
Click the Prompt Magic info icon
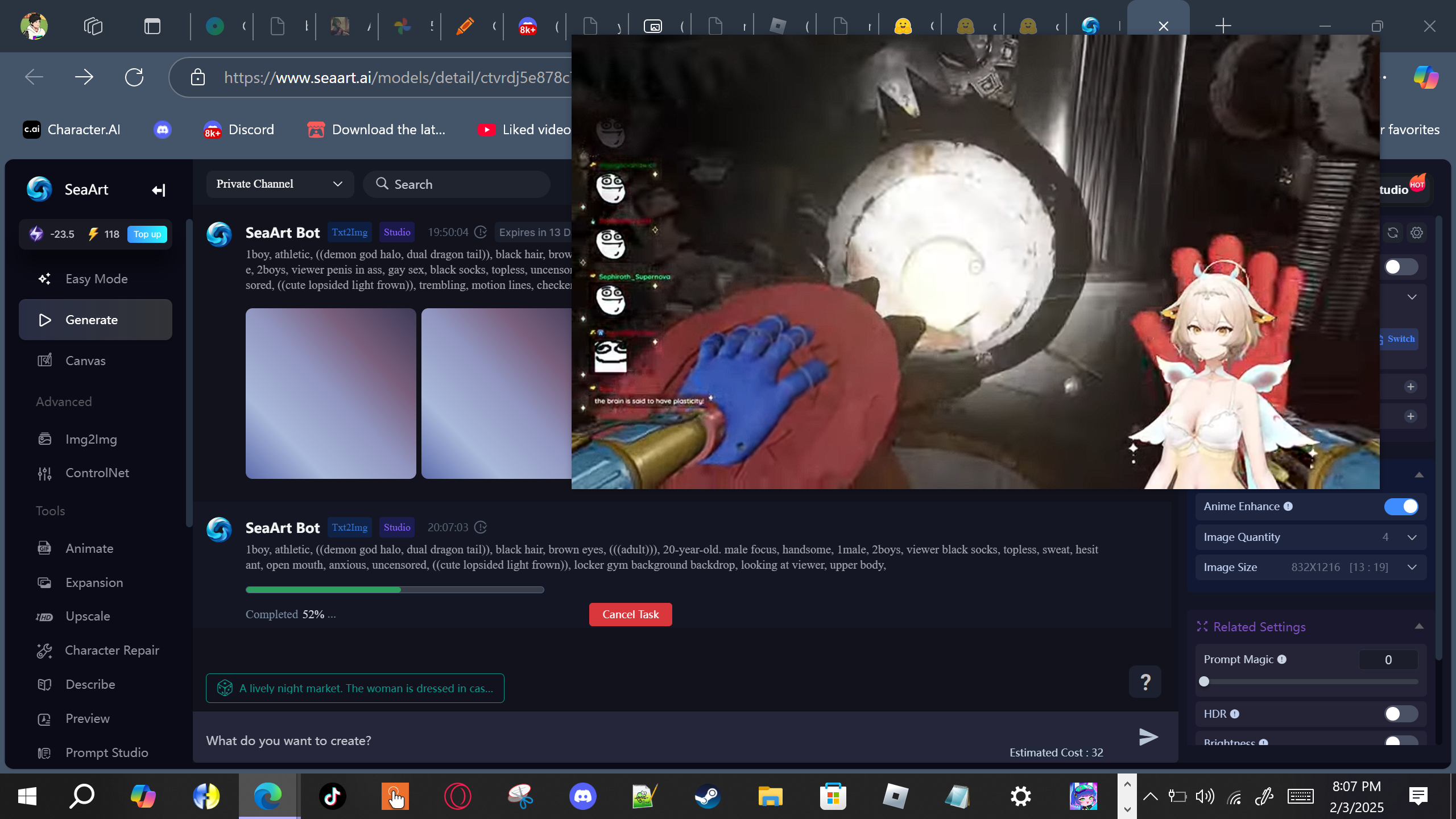pyautogui.click(x=1282, y=659)
